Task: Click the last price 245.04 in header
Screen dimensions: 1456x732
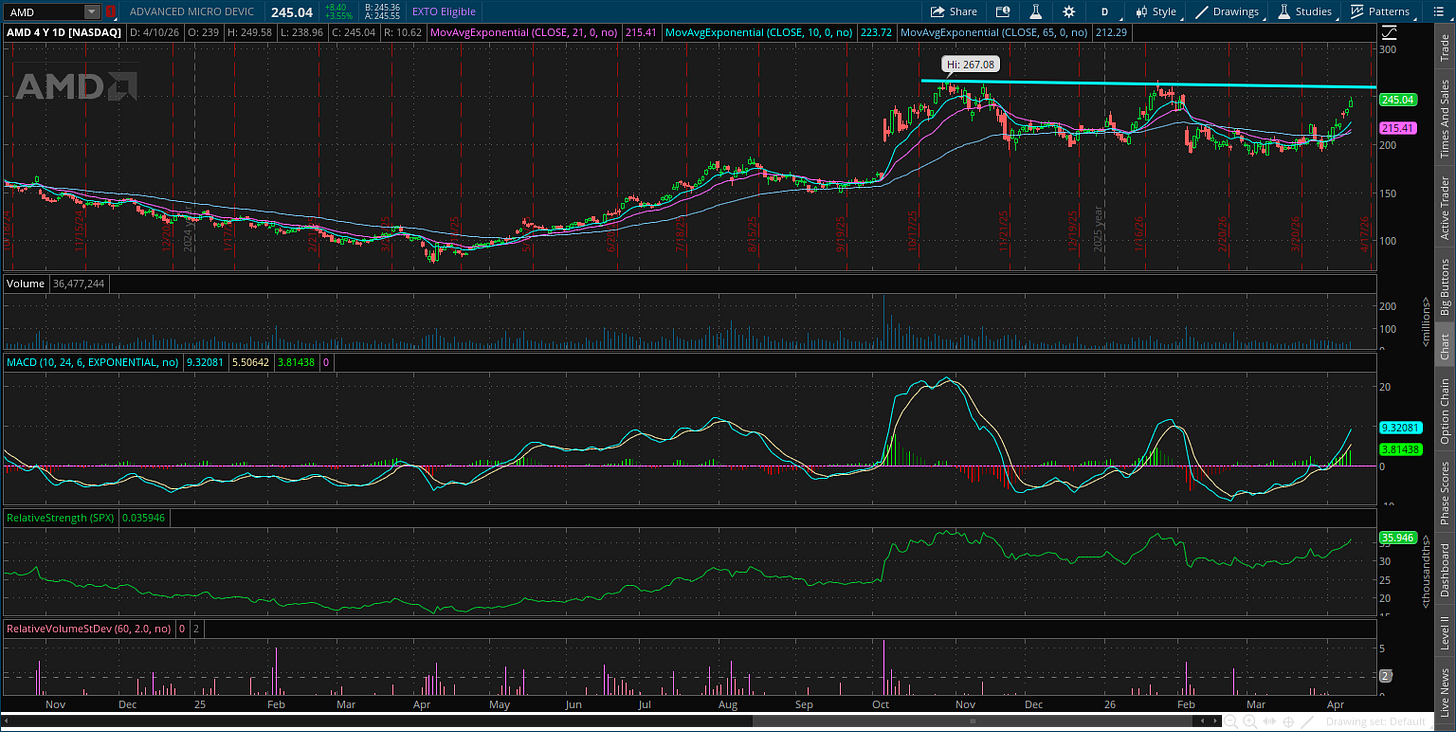Action: tap(290, 12)
